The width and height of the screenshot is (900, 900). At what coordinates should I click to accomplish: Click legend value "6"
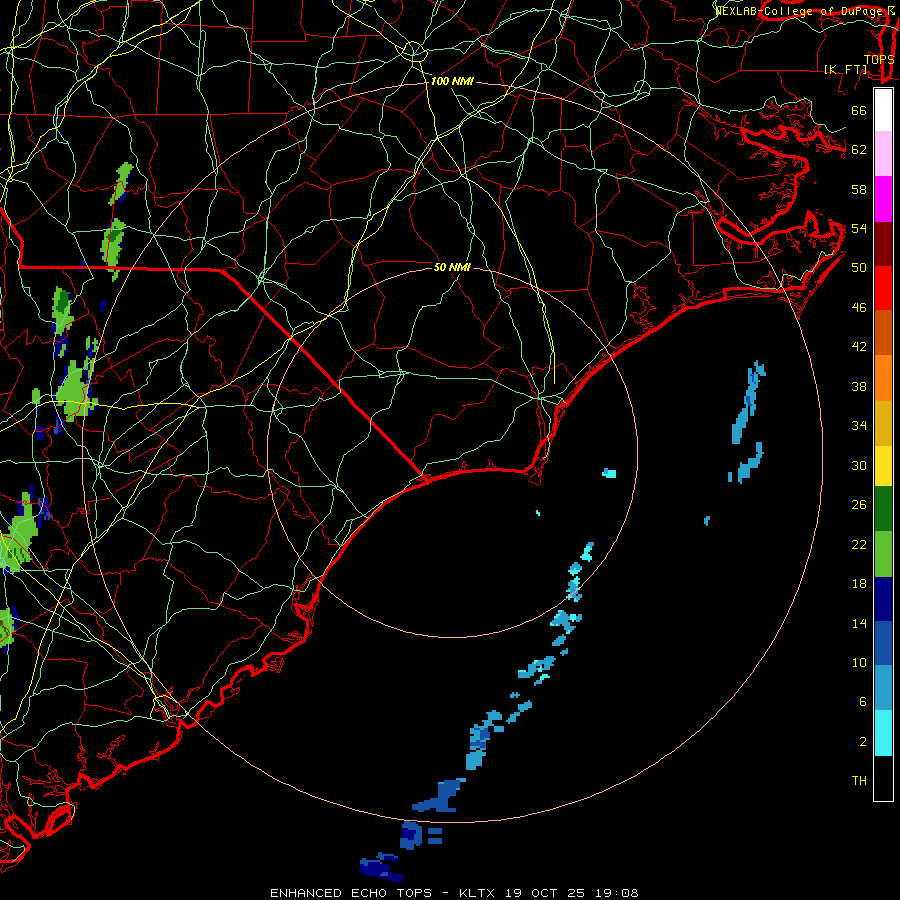[x=863, y=702]
